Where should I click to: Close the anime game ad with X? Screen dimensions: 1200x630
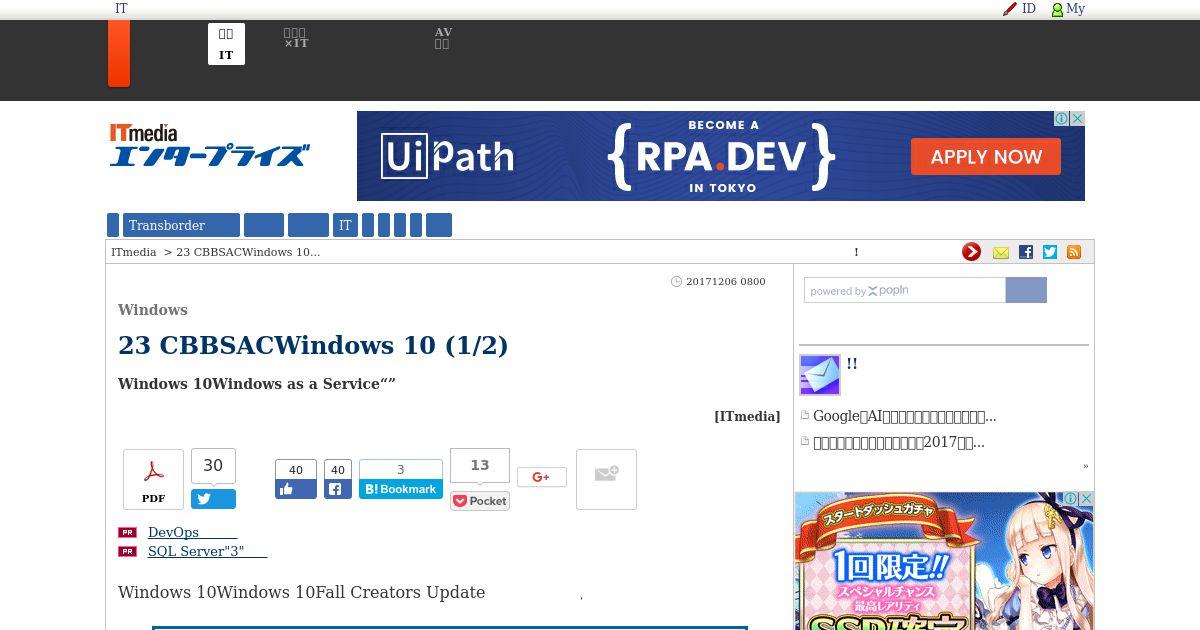point(1086,498)
